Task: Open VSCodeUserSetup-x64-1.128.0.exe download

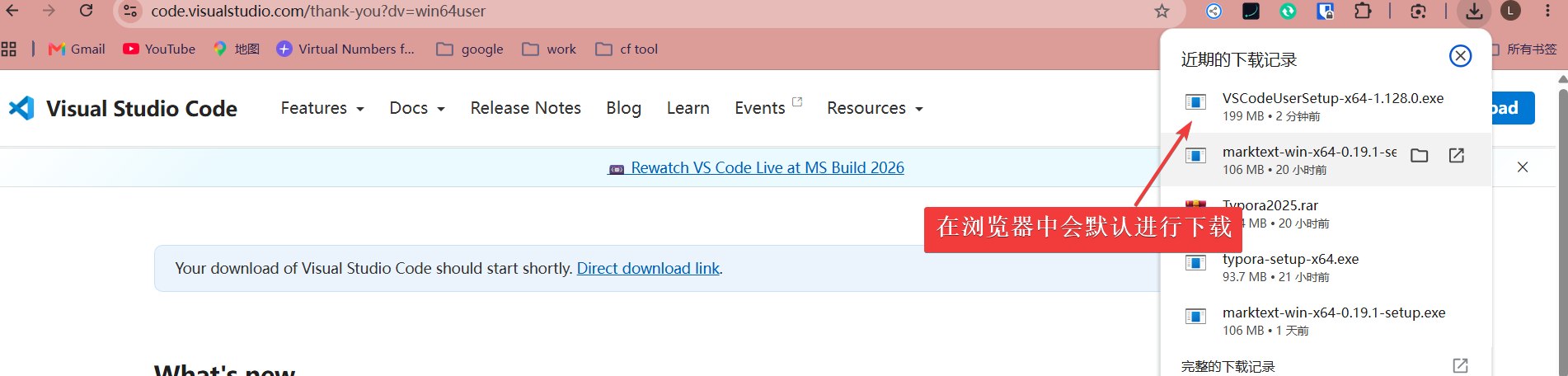Action: pyautogui.click(x=1326, y=106)
